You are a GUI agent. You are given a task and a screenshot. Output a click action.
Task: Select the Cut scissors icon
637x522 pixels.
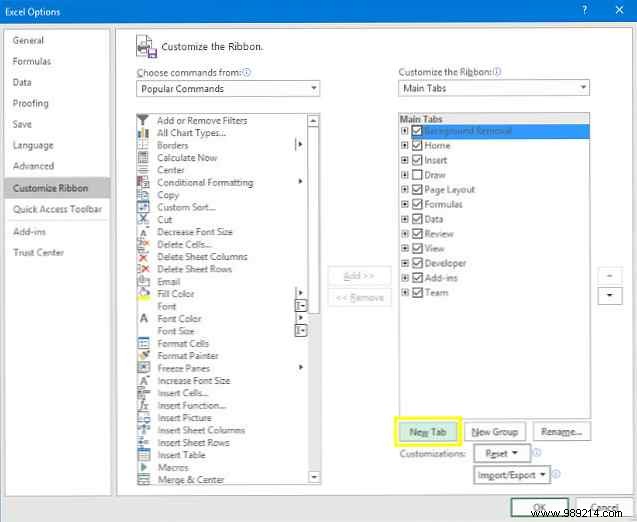click(143, 220)
